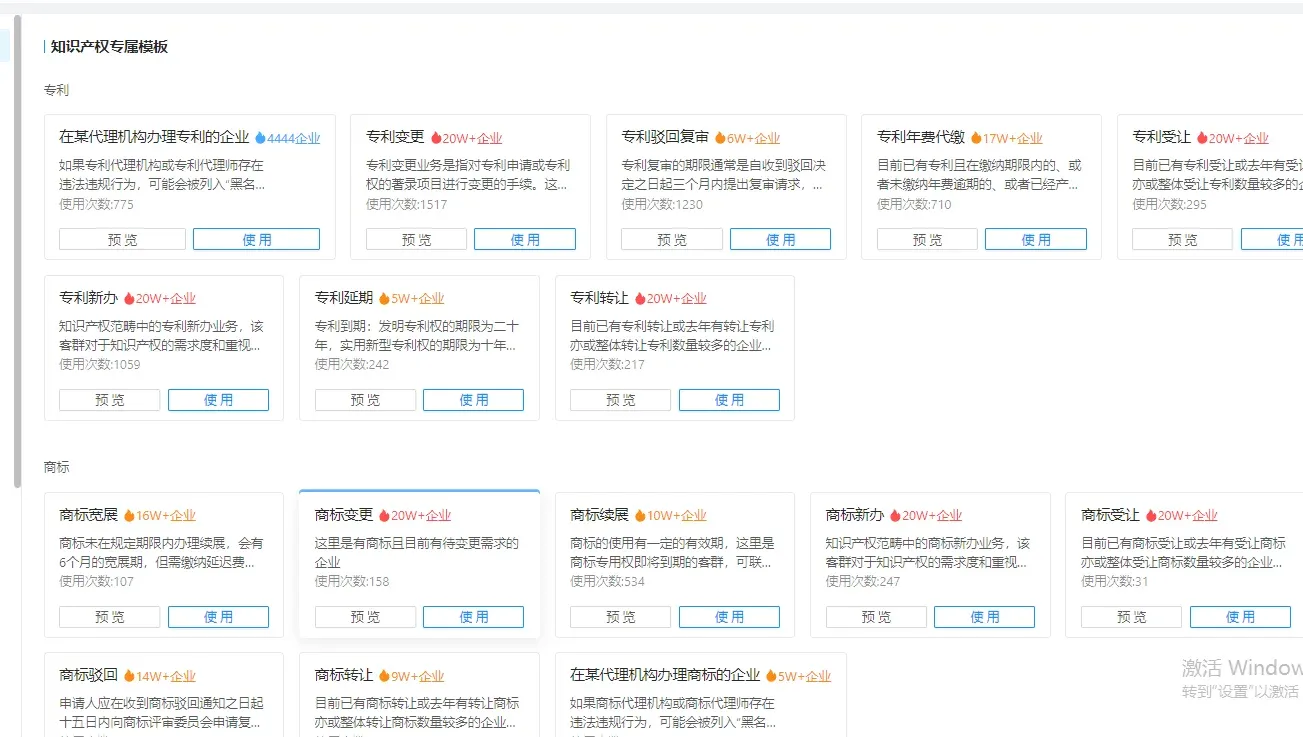Use the 商标变更 template
The image size is (1303, 737).
[473, 617]
